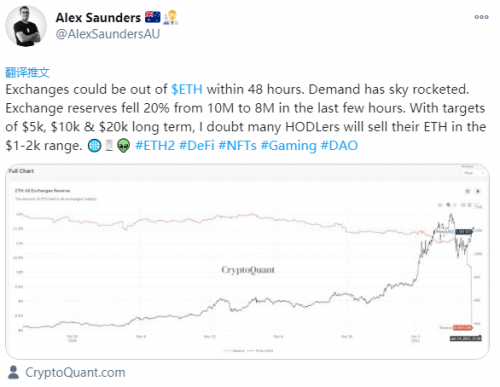Toggle the Reserve series in chart legend
This screenshot has height=387, width=500.
[x=234, y=351]
